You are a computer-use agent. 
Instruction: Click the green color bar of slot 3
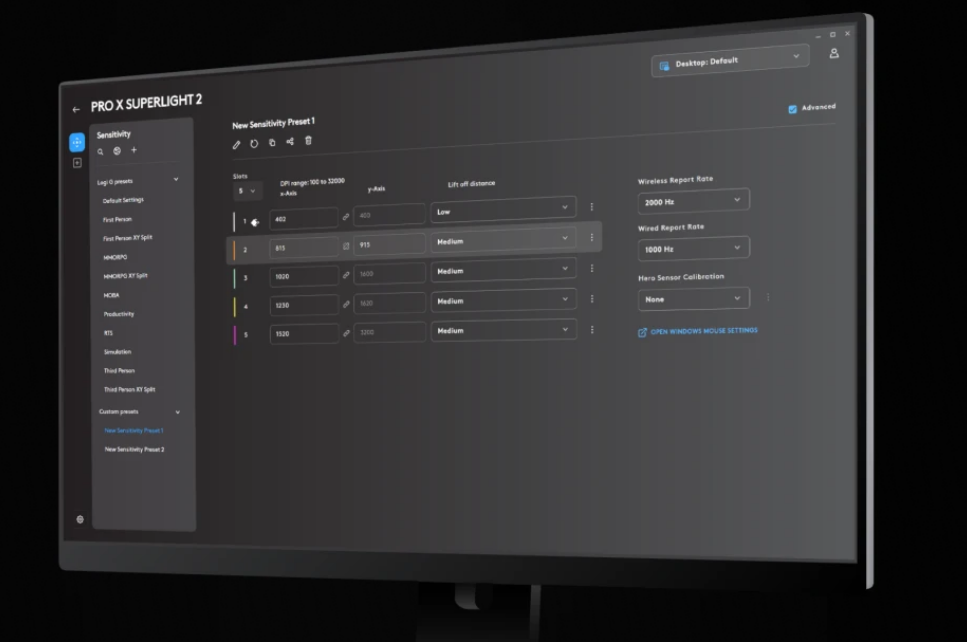(234, 278)
